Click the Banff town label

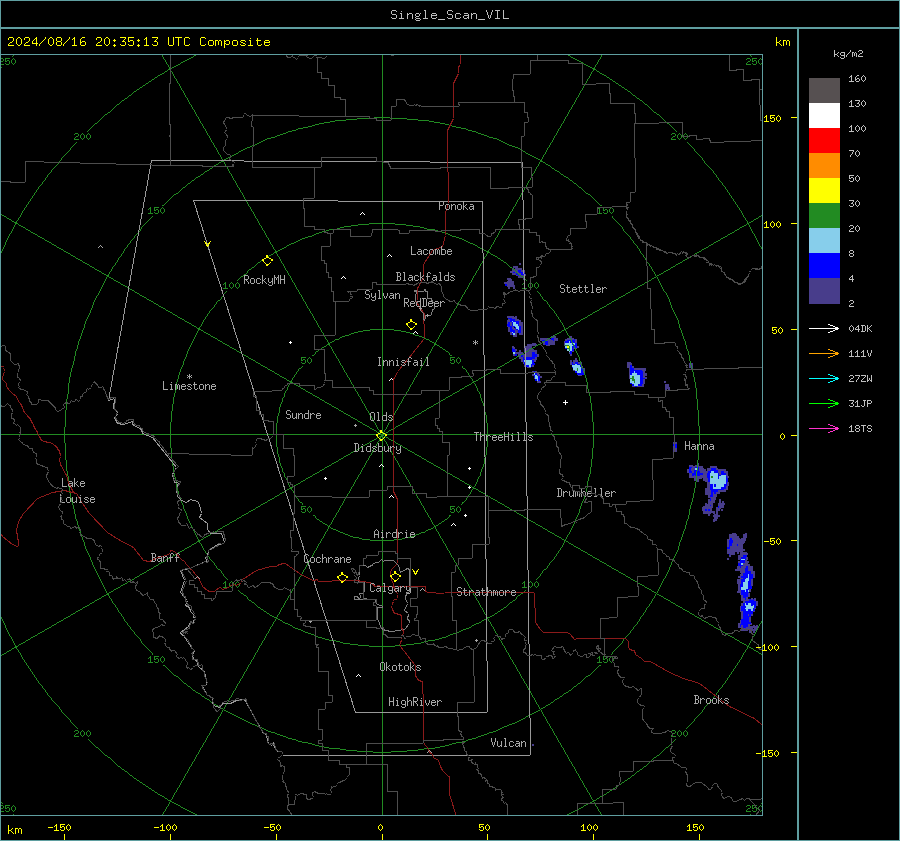165,557
